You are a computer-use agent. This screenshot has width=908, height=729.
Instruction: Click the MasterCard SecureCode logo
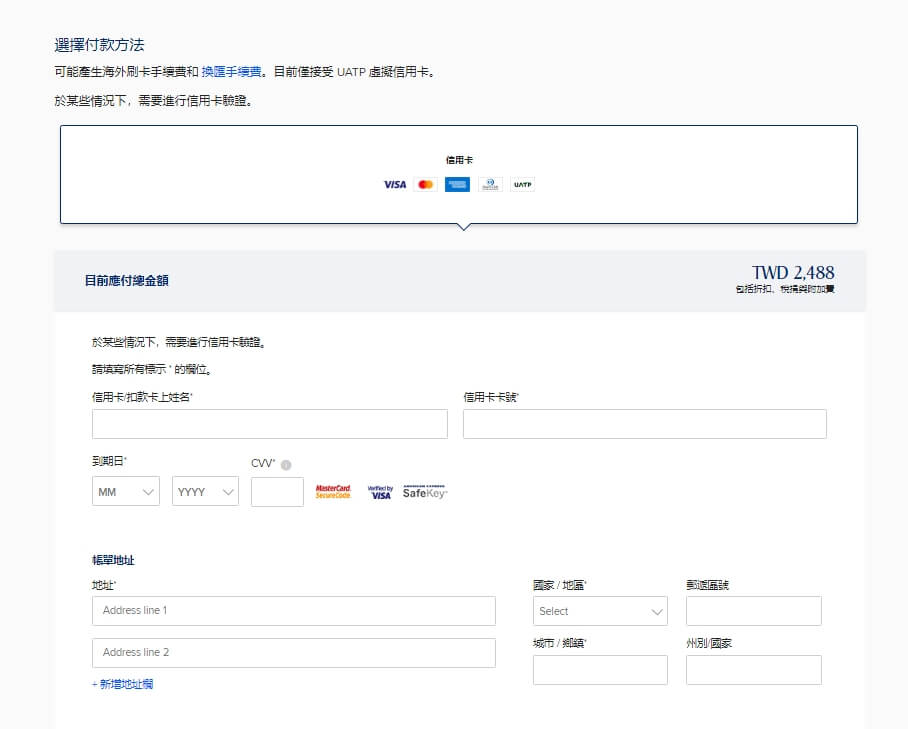click(333, 492)
